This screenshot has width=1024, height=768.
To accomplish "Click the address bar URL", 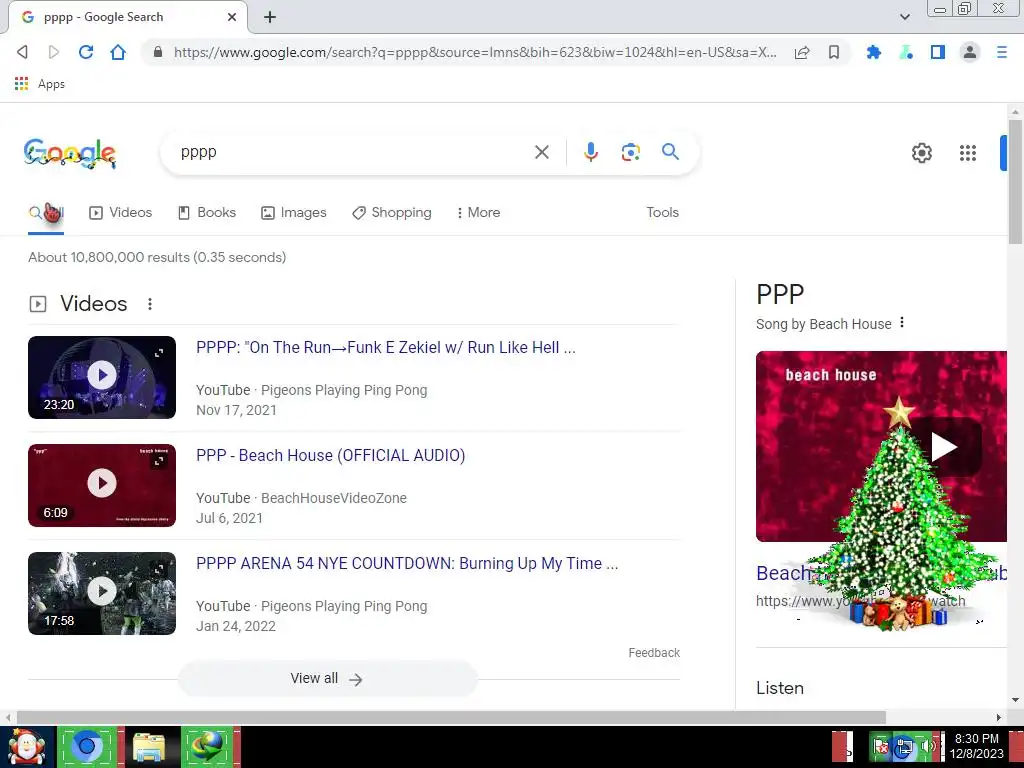I will pos(475,52).
